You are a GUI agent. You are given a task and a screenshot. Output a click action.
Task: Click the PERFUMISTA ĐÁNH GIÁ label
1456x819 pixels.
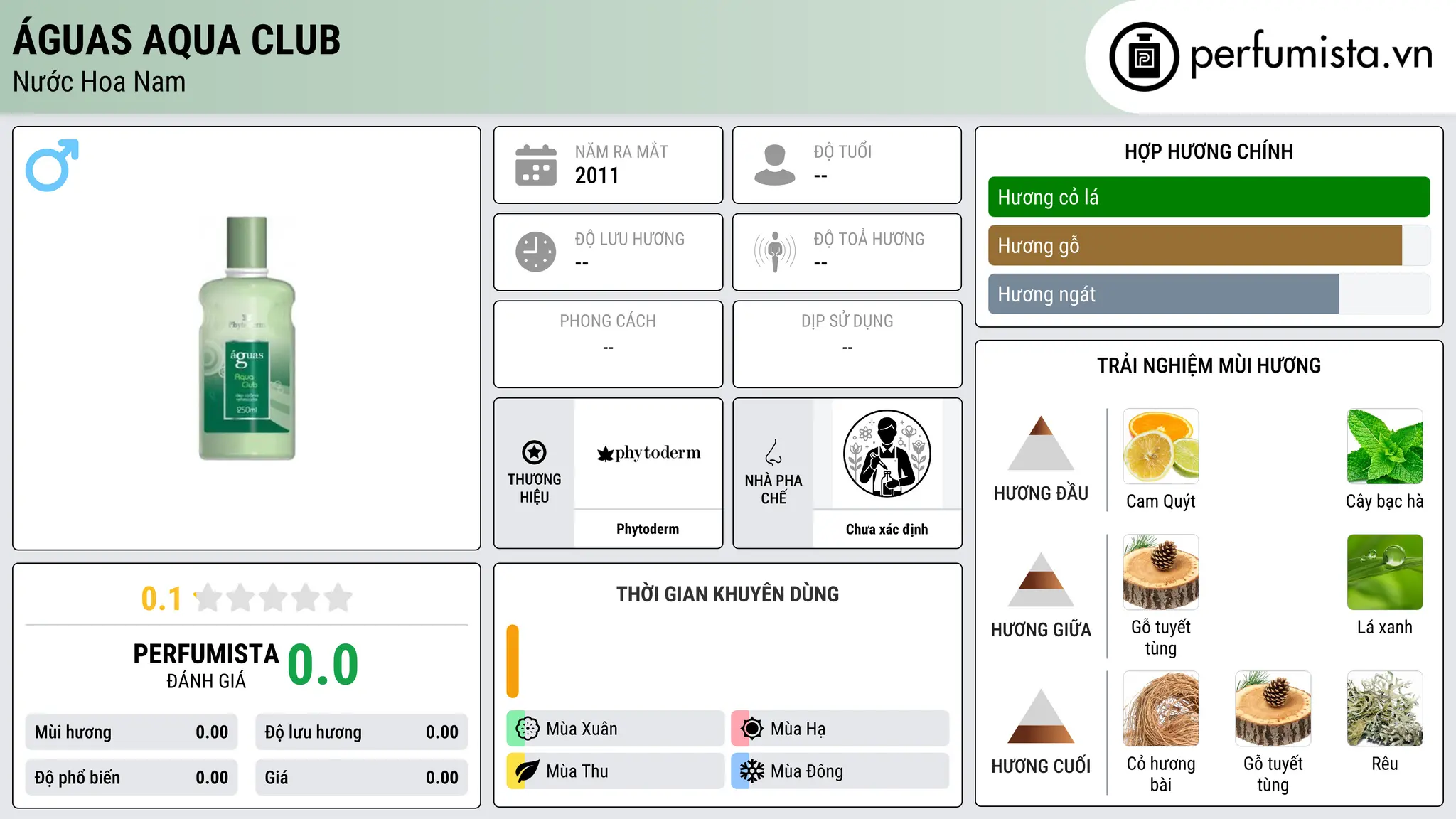[x=206, y=665]
